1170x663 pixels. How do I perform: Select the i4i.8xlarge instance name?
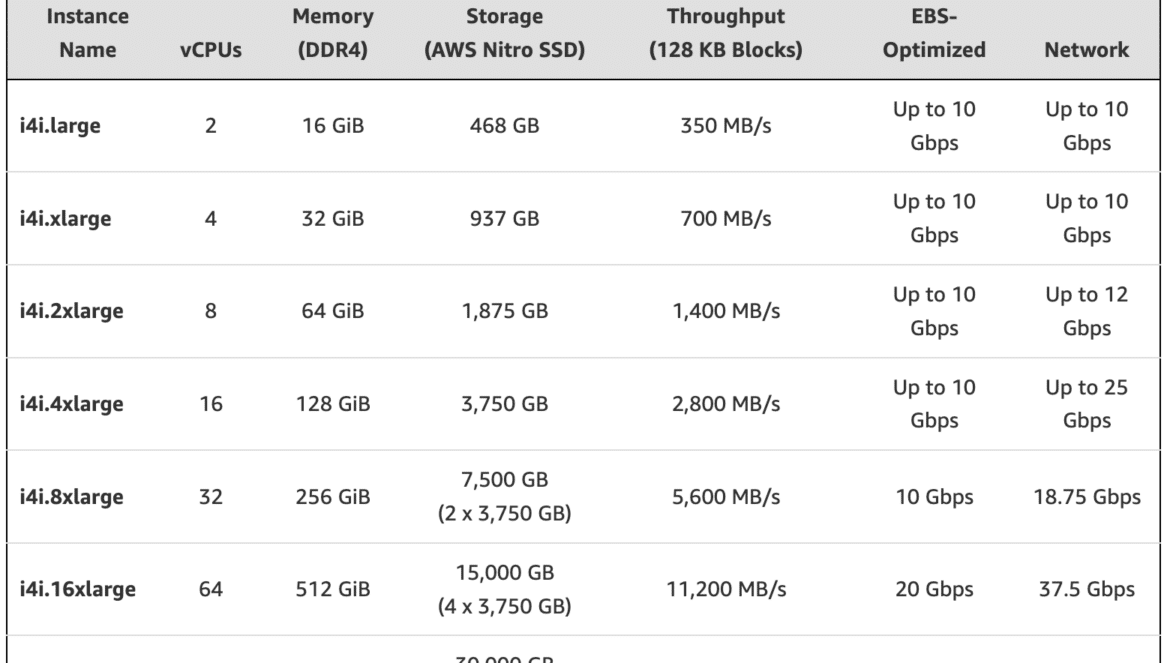[71, 497]
